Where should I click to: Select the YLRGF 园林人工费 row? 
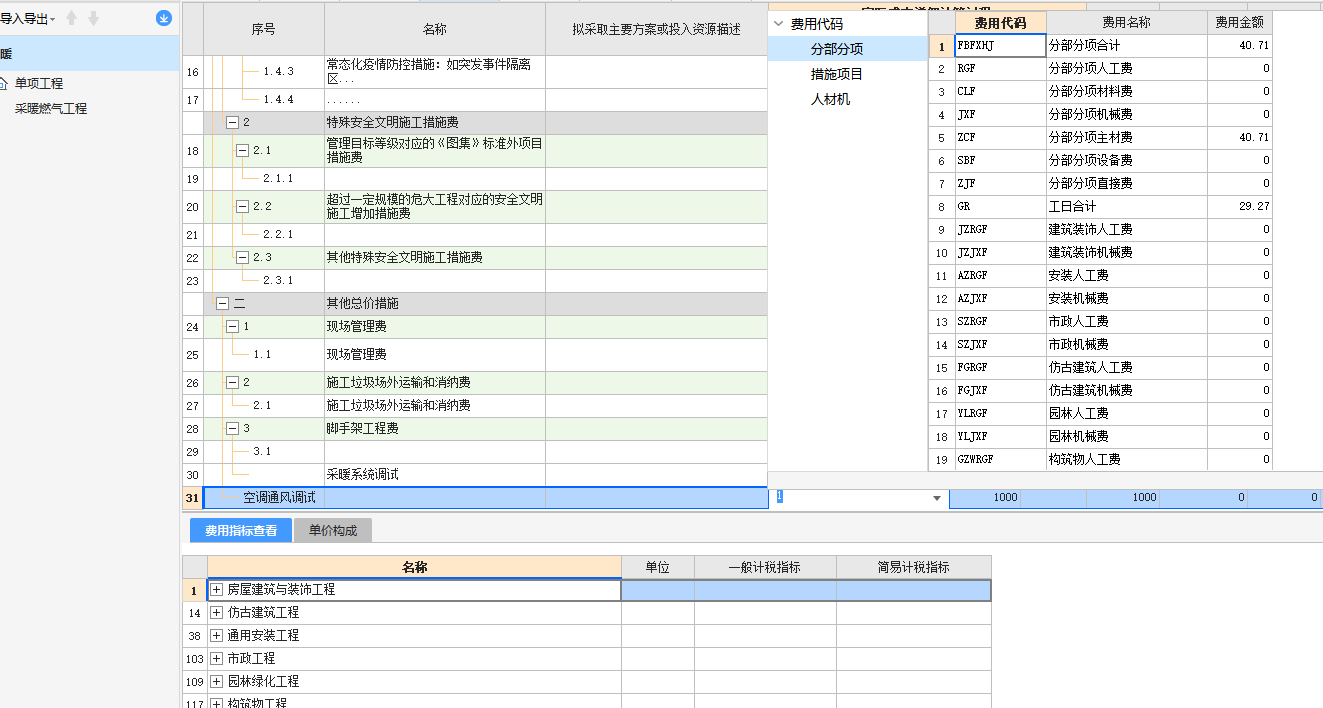tap(1100, 414)
